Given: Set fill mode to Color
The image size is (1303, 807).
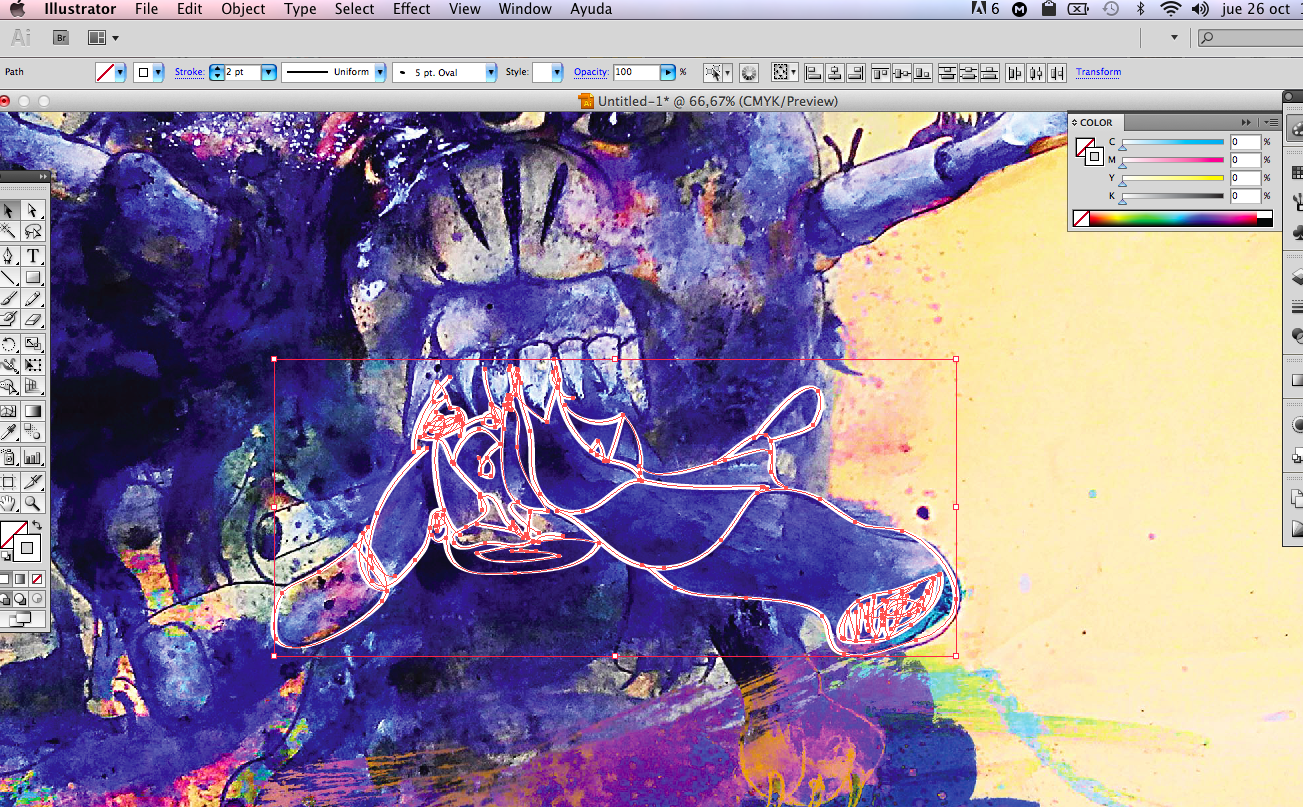Looking at the screenshot, I should [6, 579].
